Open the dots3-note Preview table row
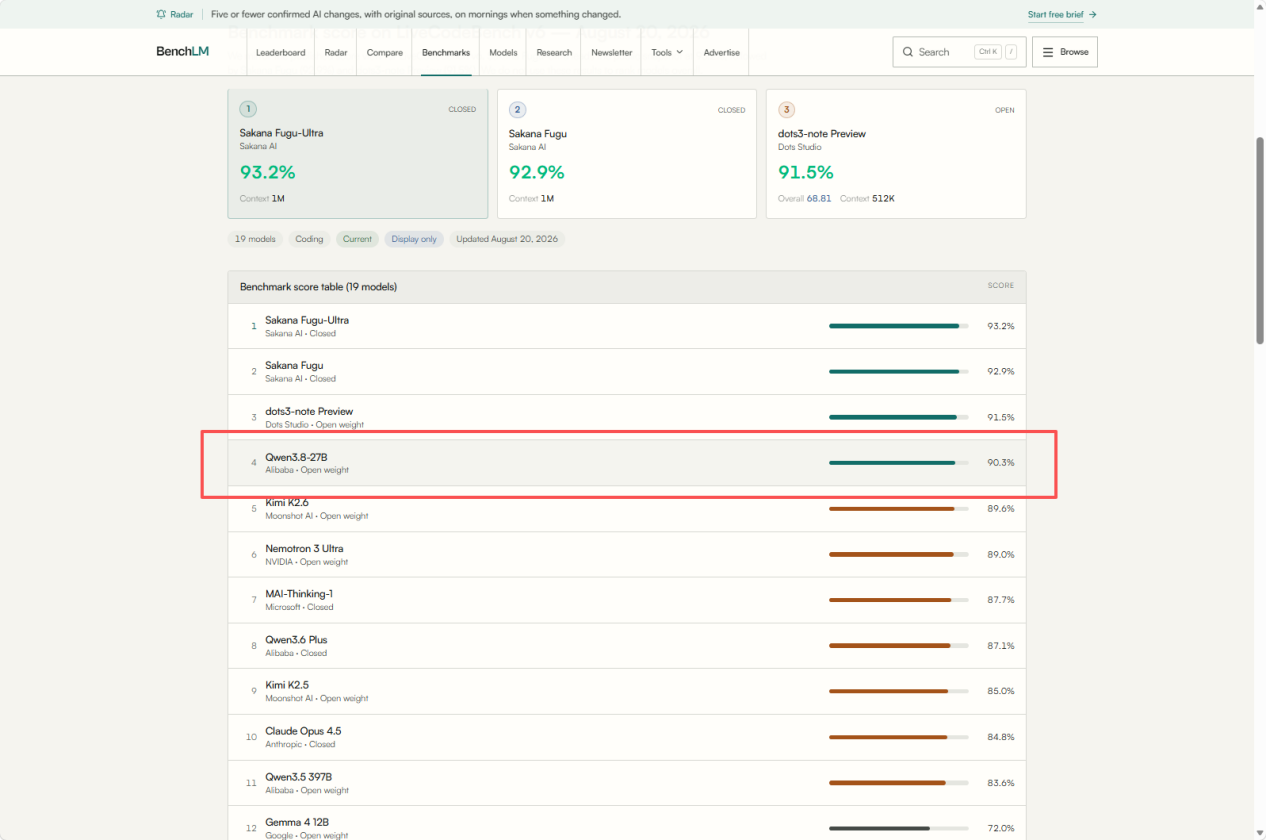 coord(627,417)
